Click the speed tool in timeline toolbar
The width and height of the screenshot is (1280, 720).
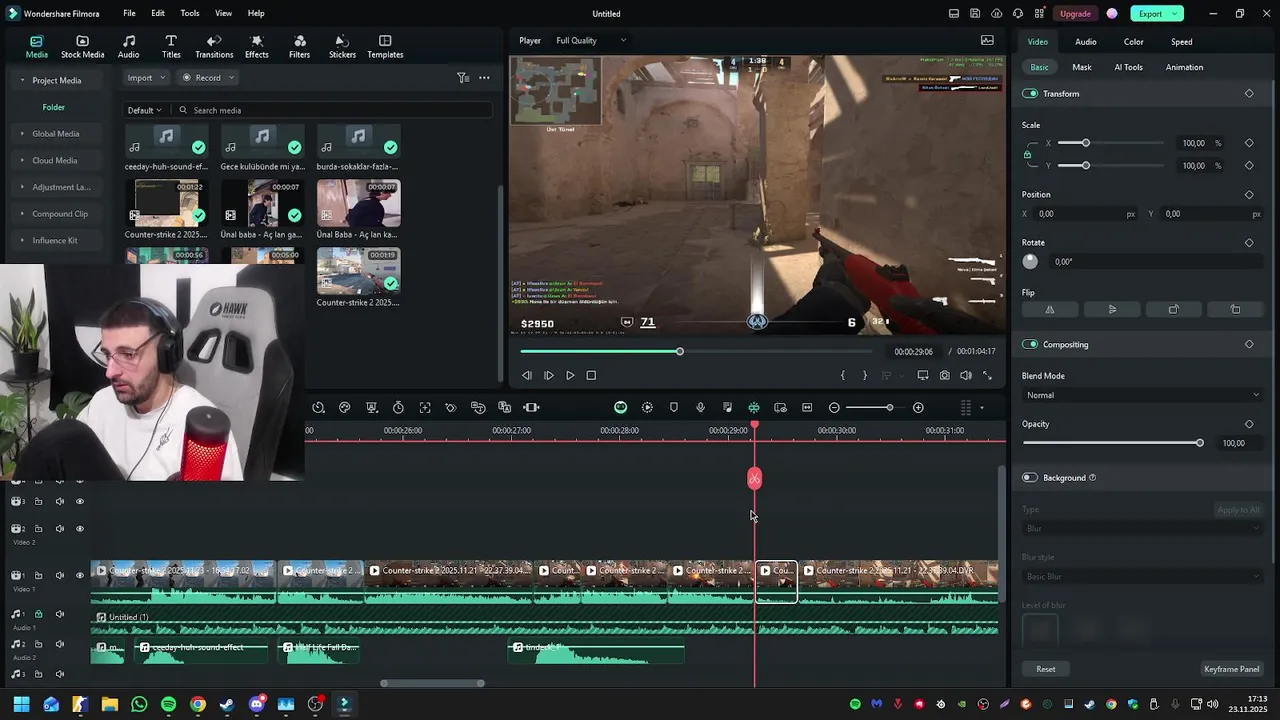318,407
